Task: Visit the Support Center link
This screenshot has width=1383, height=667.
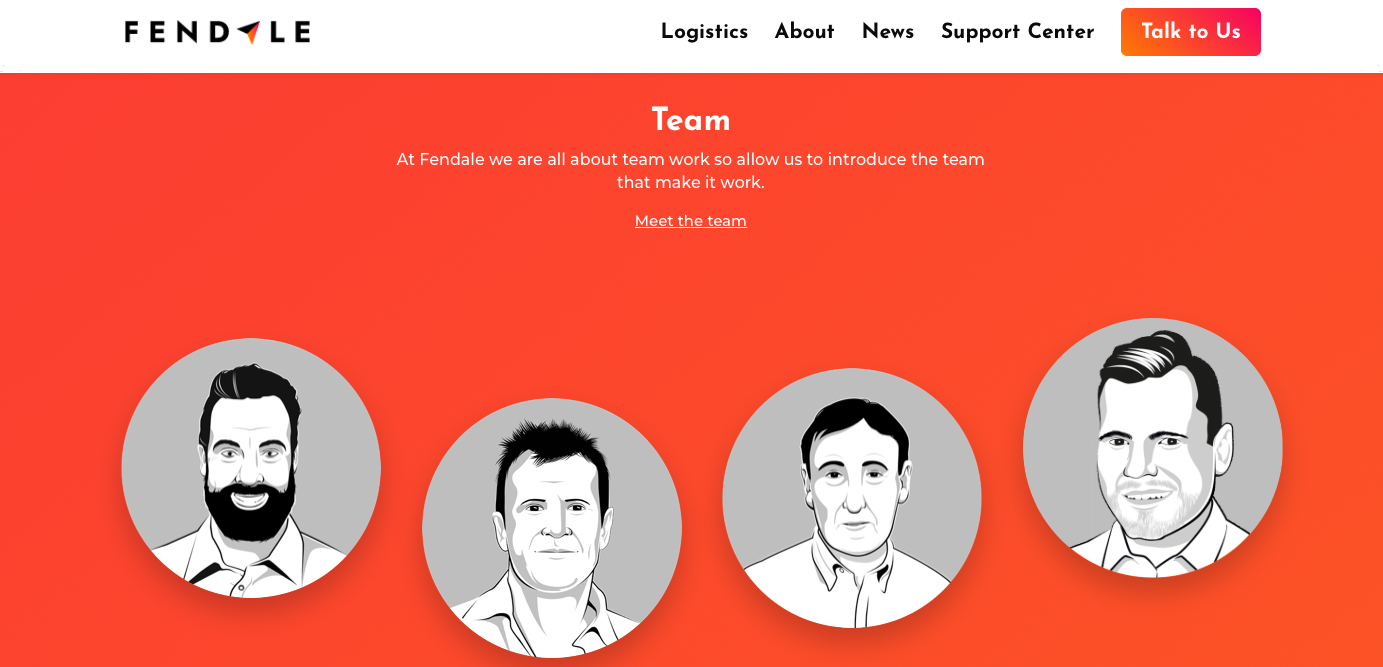Action: [1017, 32]
